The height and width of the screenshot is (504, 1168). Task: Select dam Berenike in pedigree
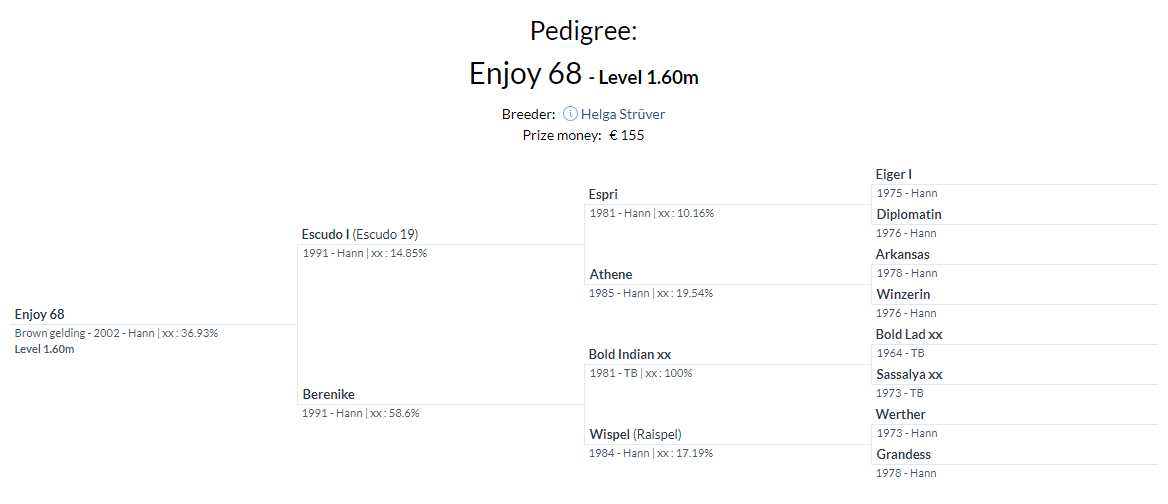[x=329, y=394]
